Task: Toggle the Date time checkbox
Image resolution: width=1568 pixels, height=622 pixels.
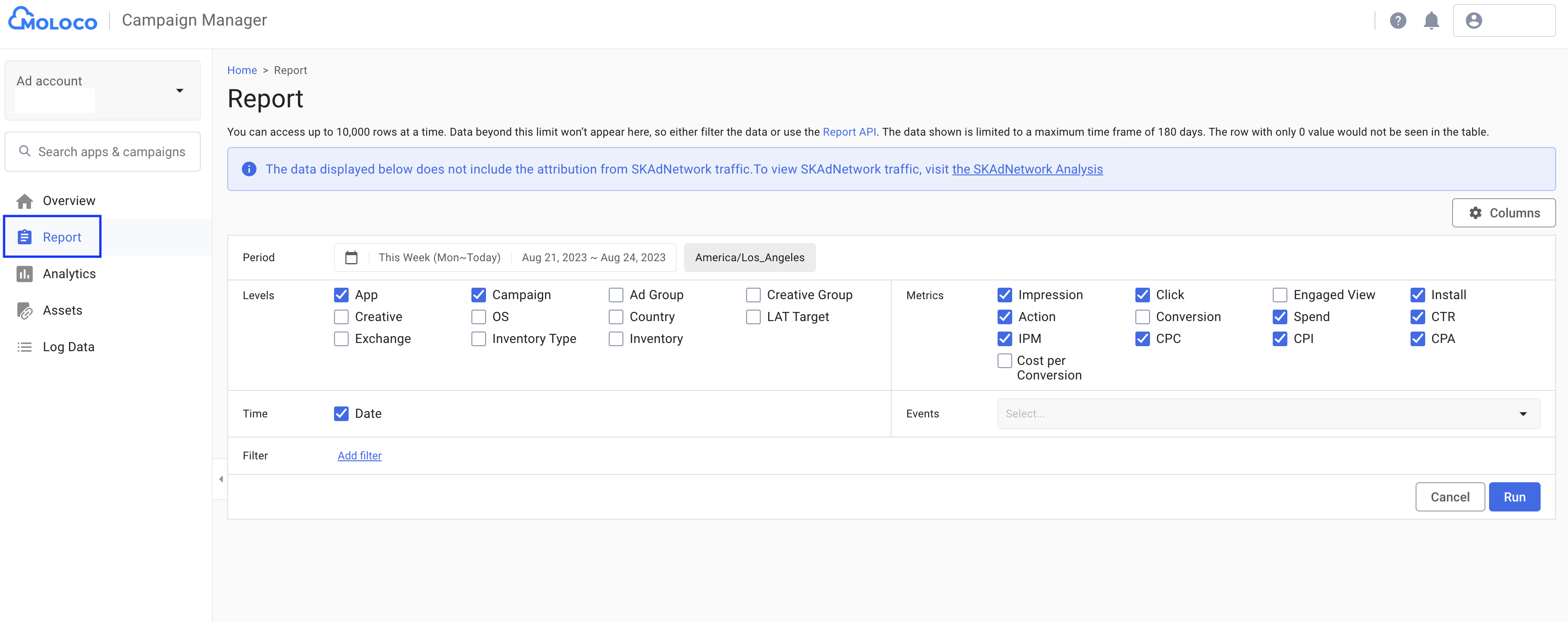Action: 341,414
